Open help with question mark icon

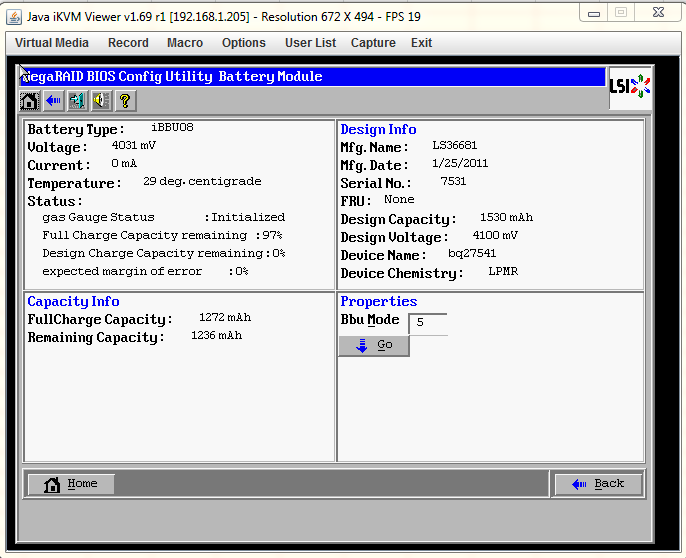[125, 101]
